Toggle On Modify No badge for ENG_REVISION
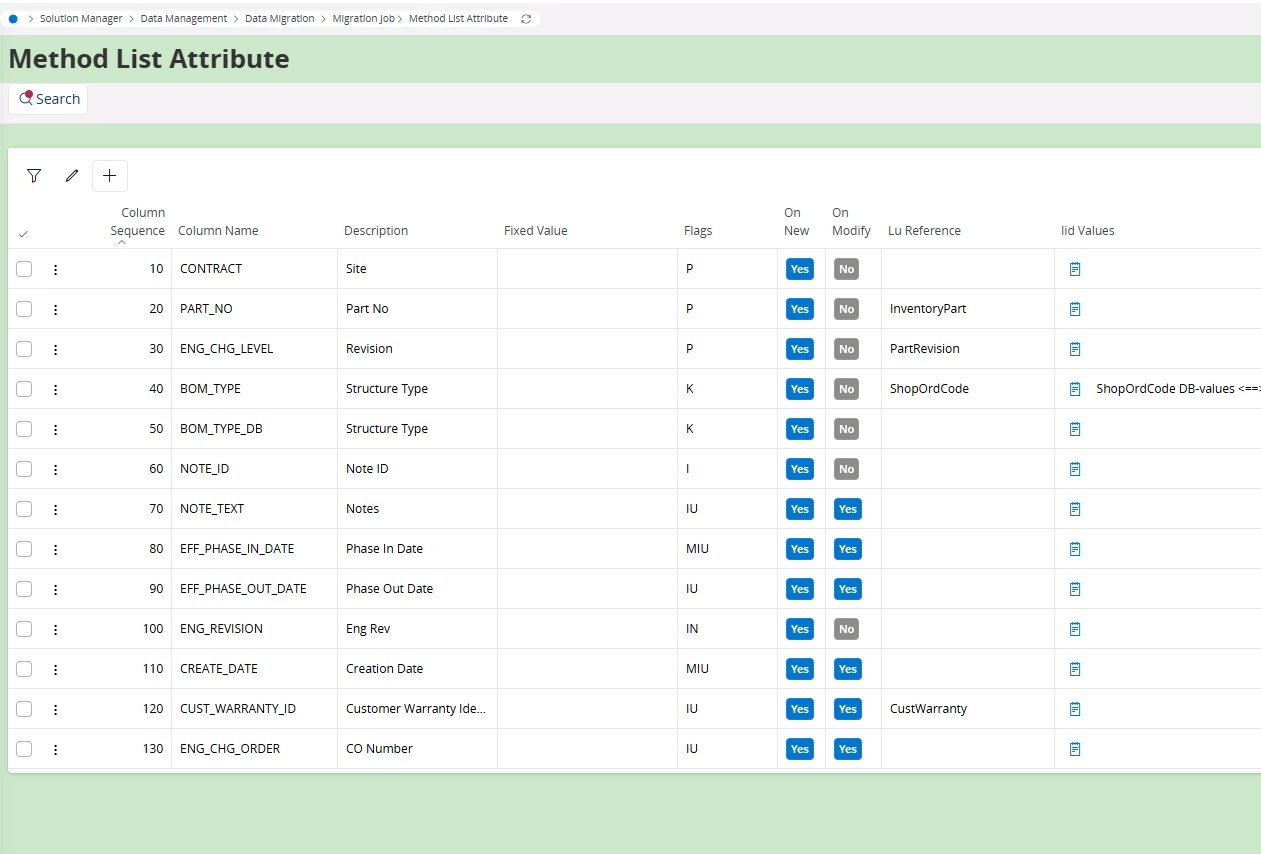The height and width of the screenshot is (854, 1261). pos(847,629)
